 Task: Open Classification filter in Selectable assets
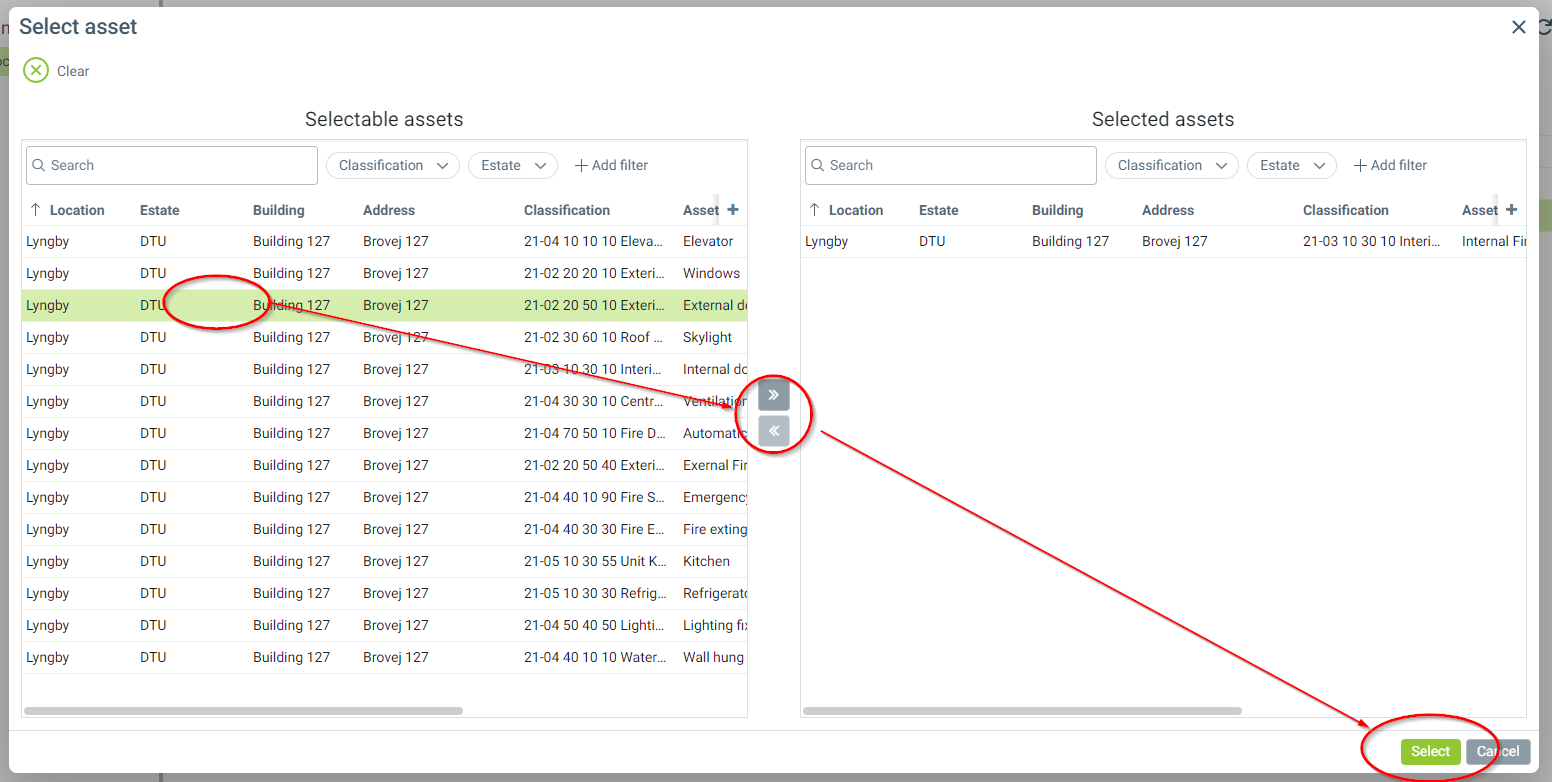click(x=392, y=166)
